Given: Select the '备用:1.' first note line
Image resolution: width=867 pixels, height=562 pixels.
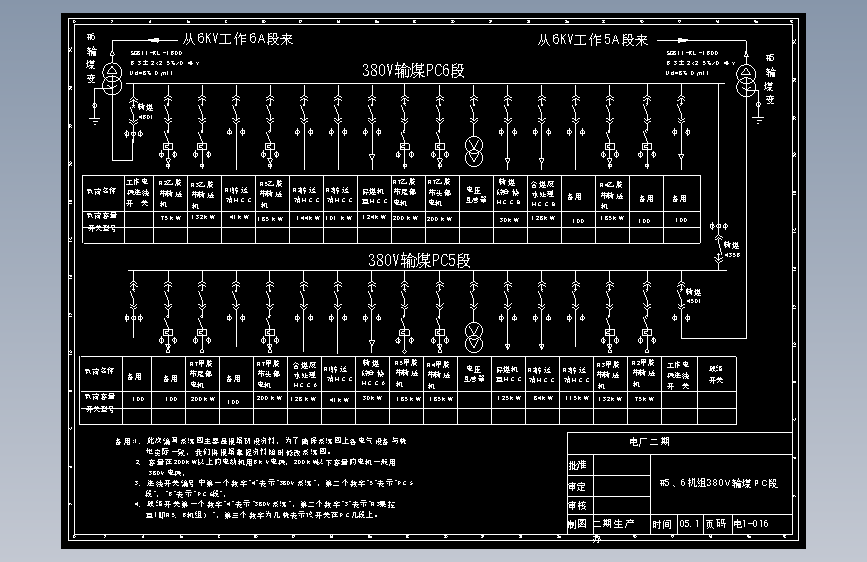Looking at the screenshot, I should pyautogui.click(x=260, y=441).
